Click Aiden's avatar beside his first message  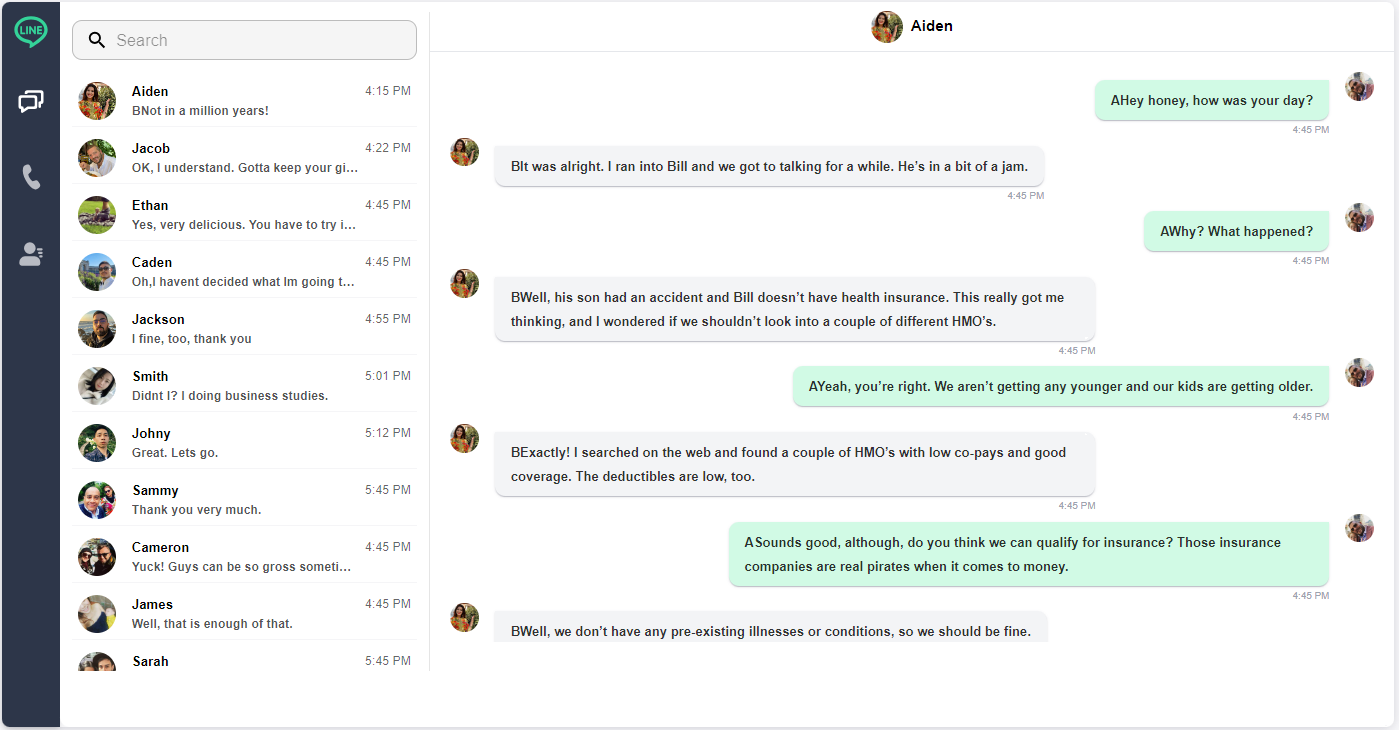pos(464,152)
